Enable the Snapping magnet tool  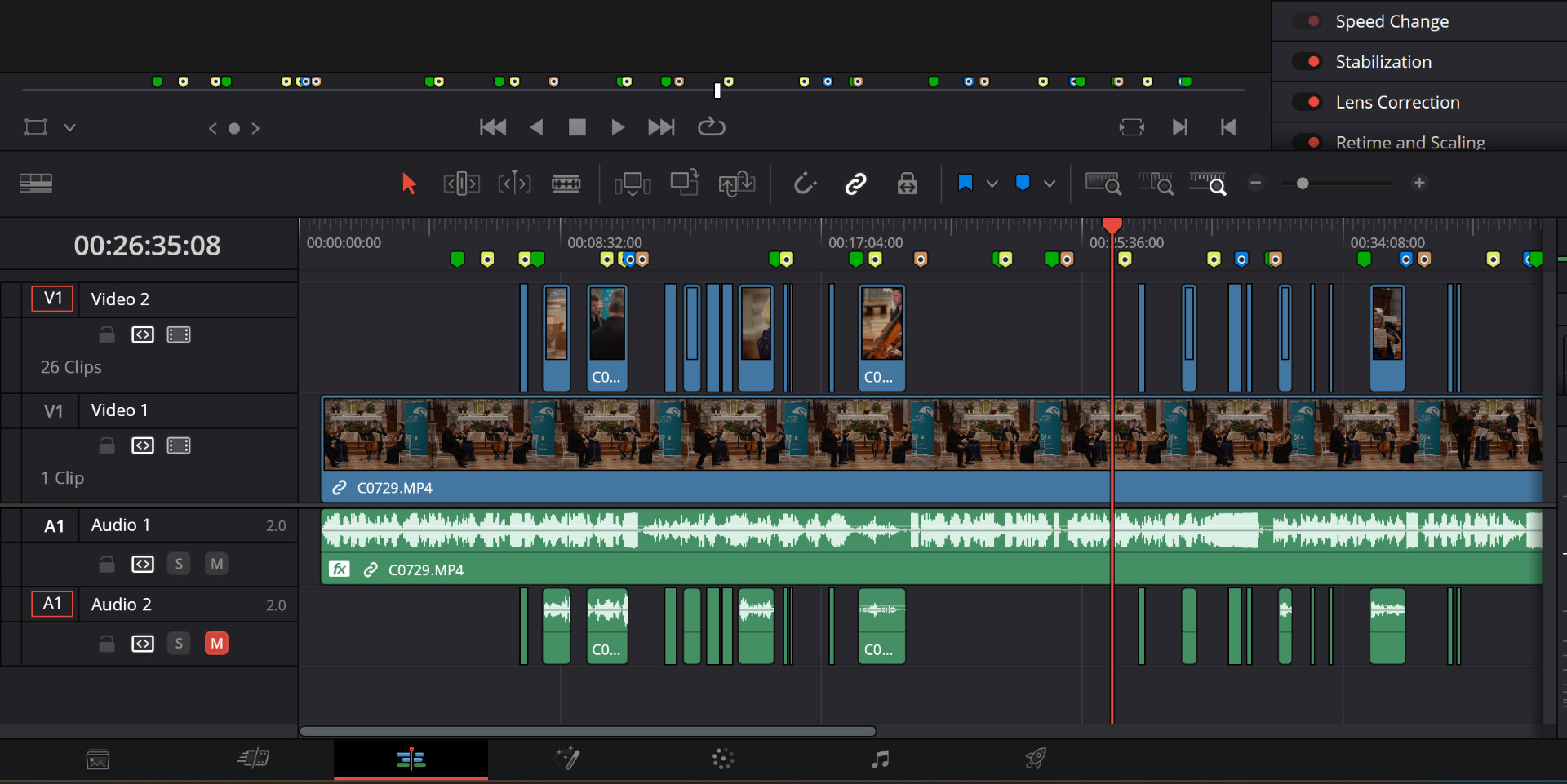click(x=806, y=183)
